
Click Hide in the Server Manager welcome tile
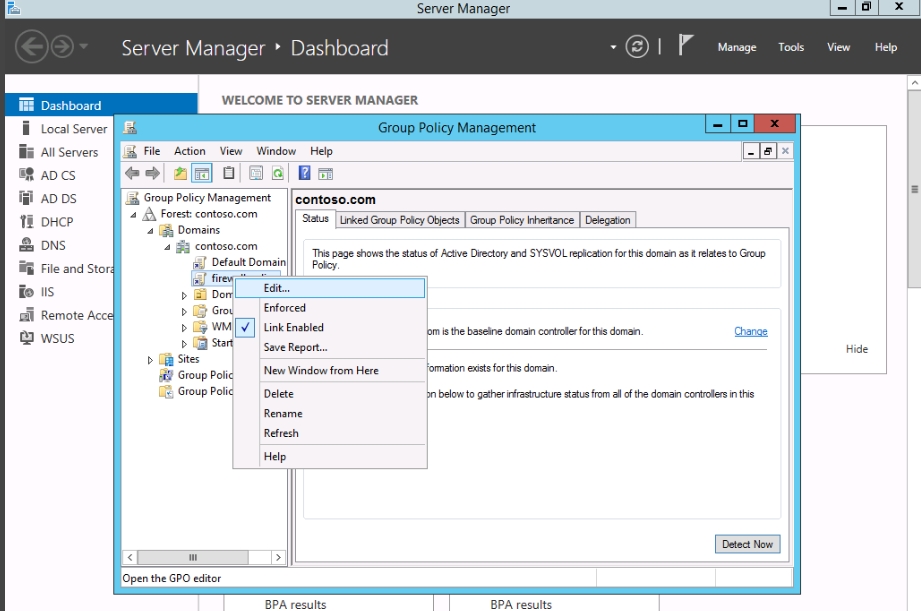(856, 349)
